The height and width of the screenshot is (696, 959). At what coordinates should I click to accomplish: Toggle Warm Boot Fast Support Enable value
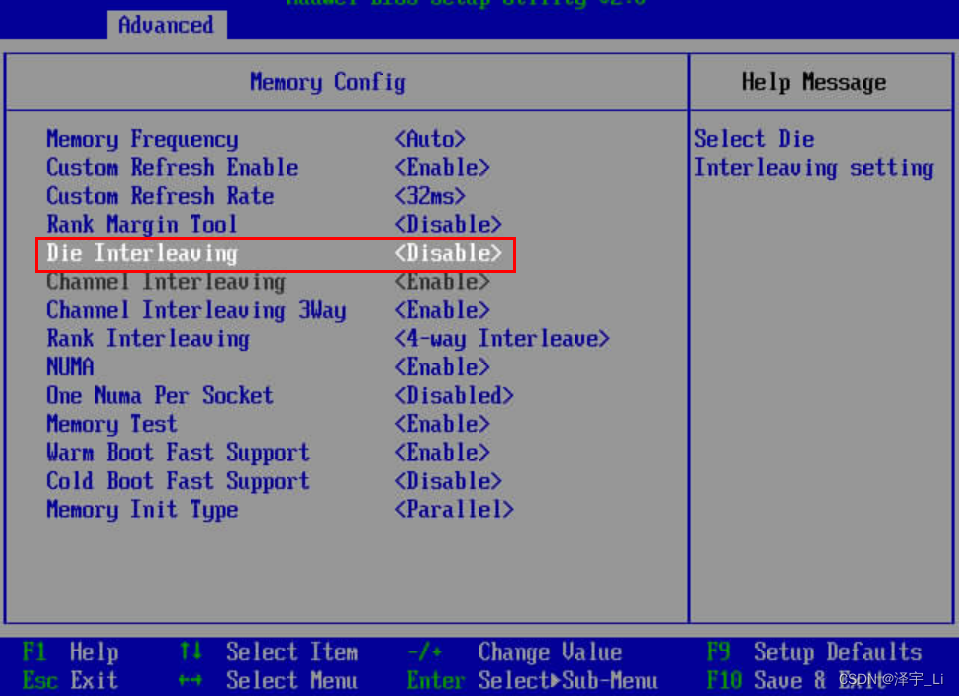tap(442, 453)
